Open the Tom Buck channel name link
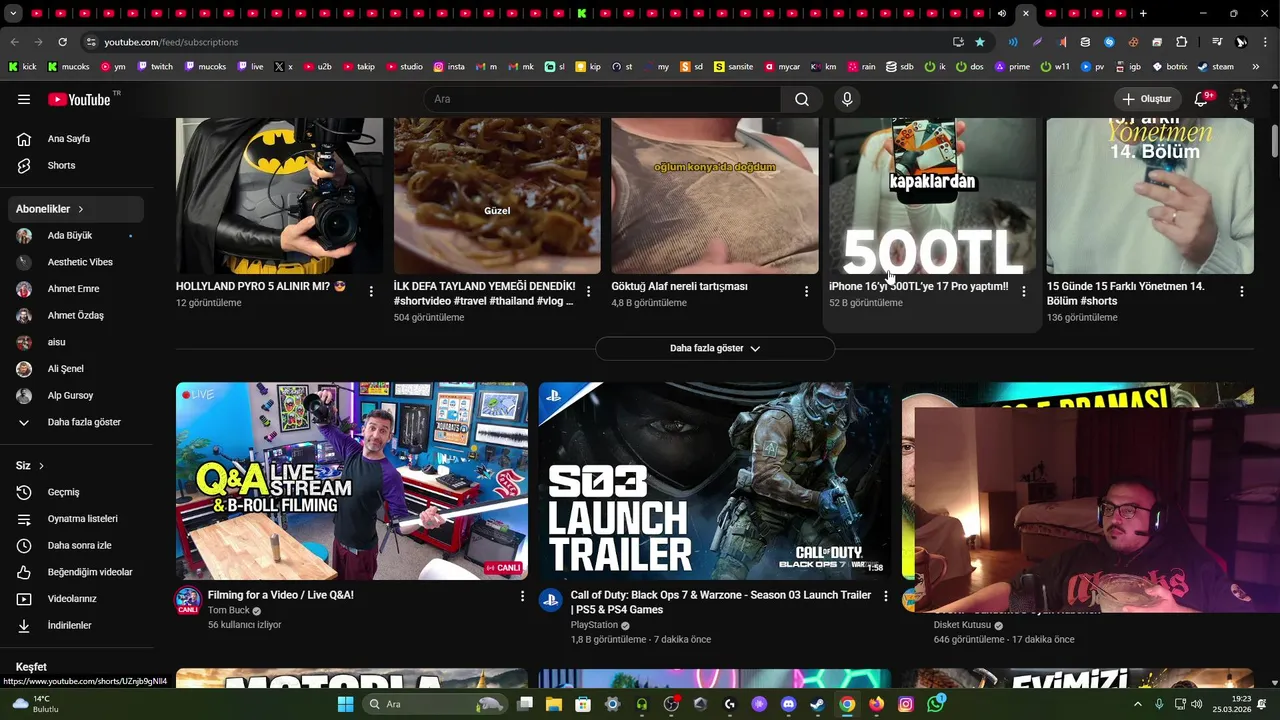 tap(229, 610)
